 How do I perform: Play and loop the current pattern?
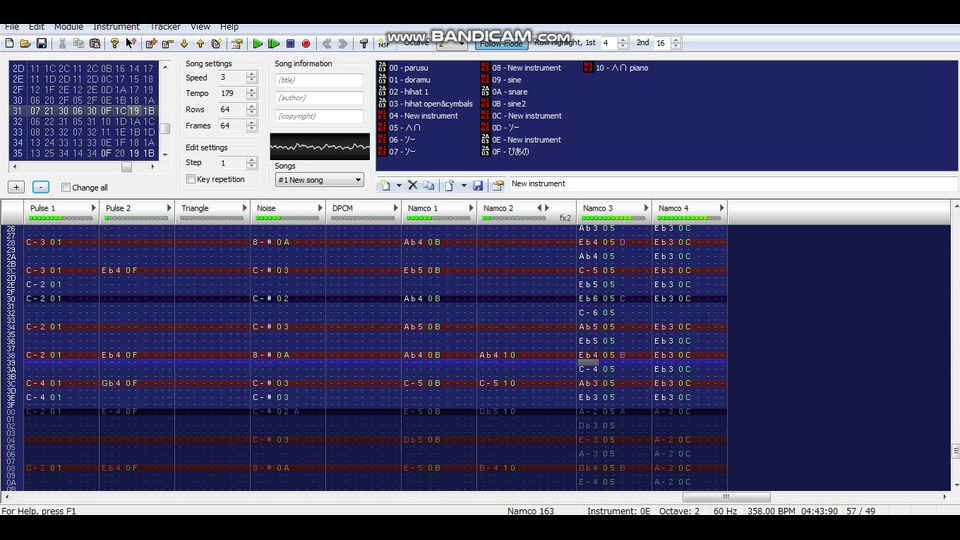point(274,43)
